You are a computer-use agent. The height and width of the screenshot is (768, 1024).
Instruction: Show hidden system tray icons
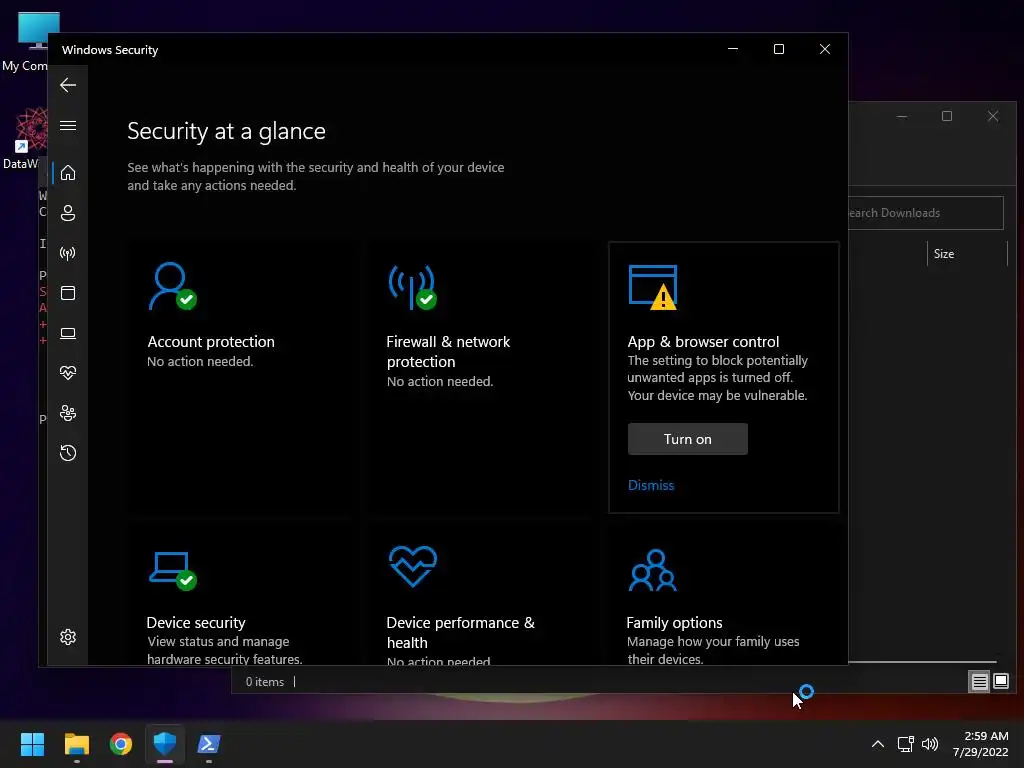(x=878, y=744)
